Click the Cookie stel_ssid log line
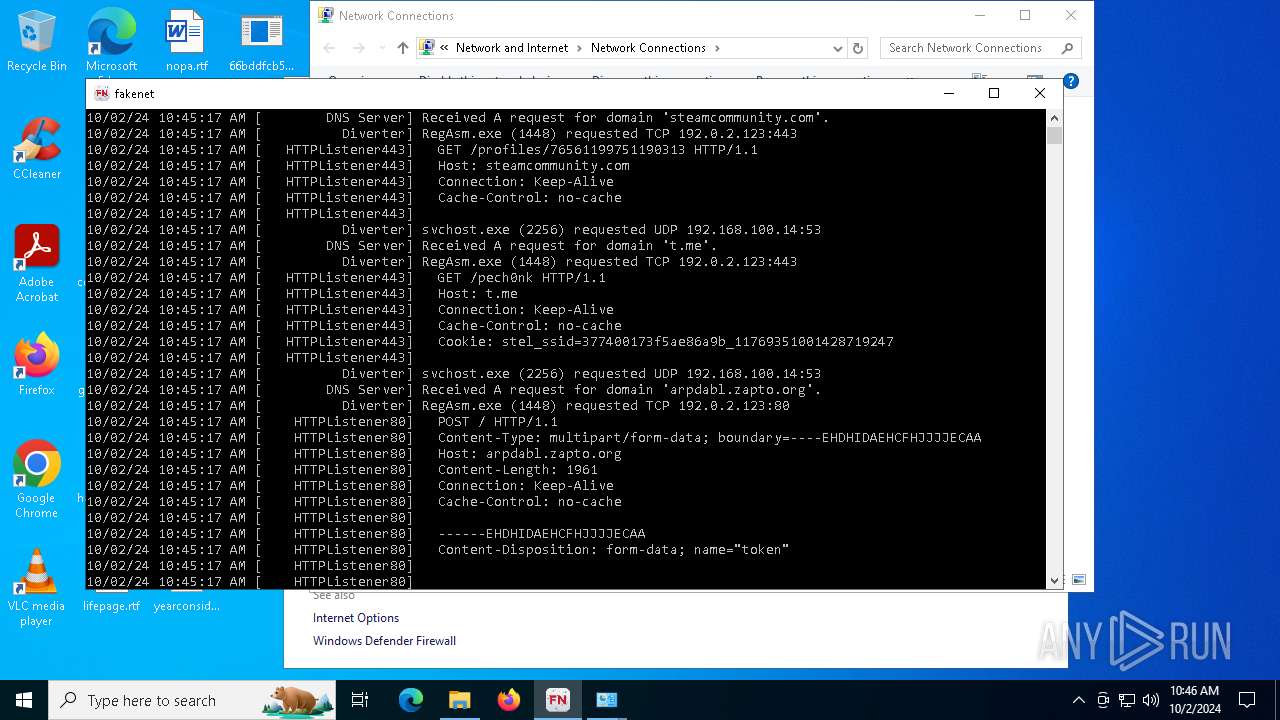Screen dimensions: 1280x720 [665, 341]
